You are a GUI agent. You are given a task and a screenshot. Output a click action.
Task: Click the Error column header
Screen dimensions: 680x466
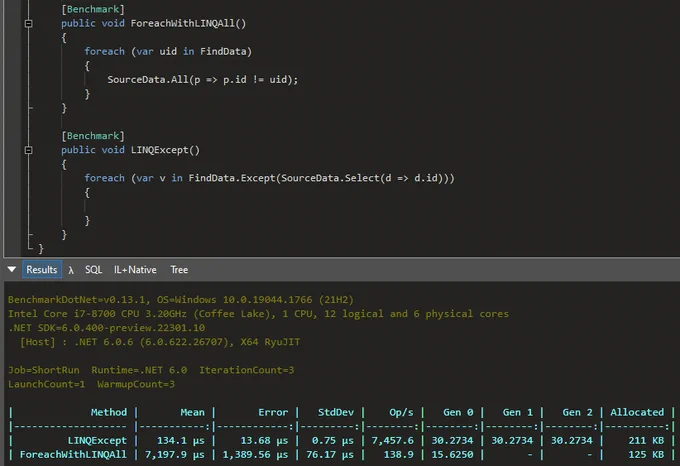pyautogui.click(x=273, y=412)
